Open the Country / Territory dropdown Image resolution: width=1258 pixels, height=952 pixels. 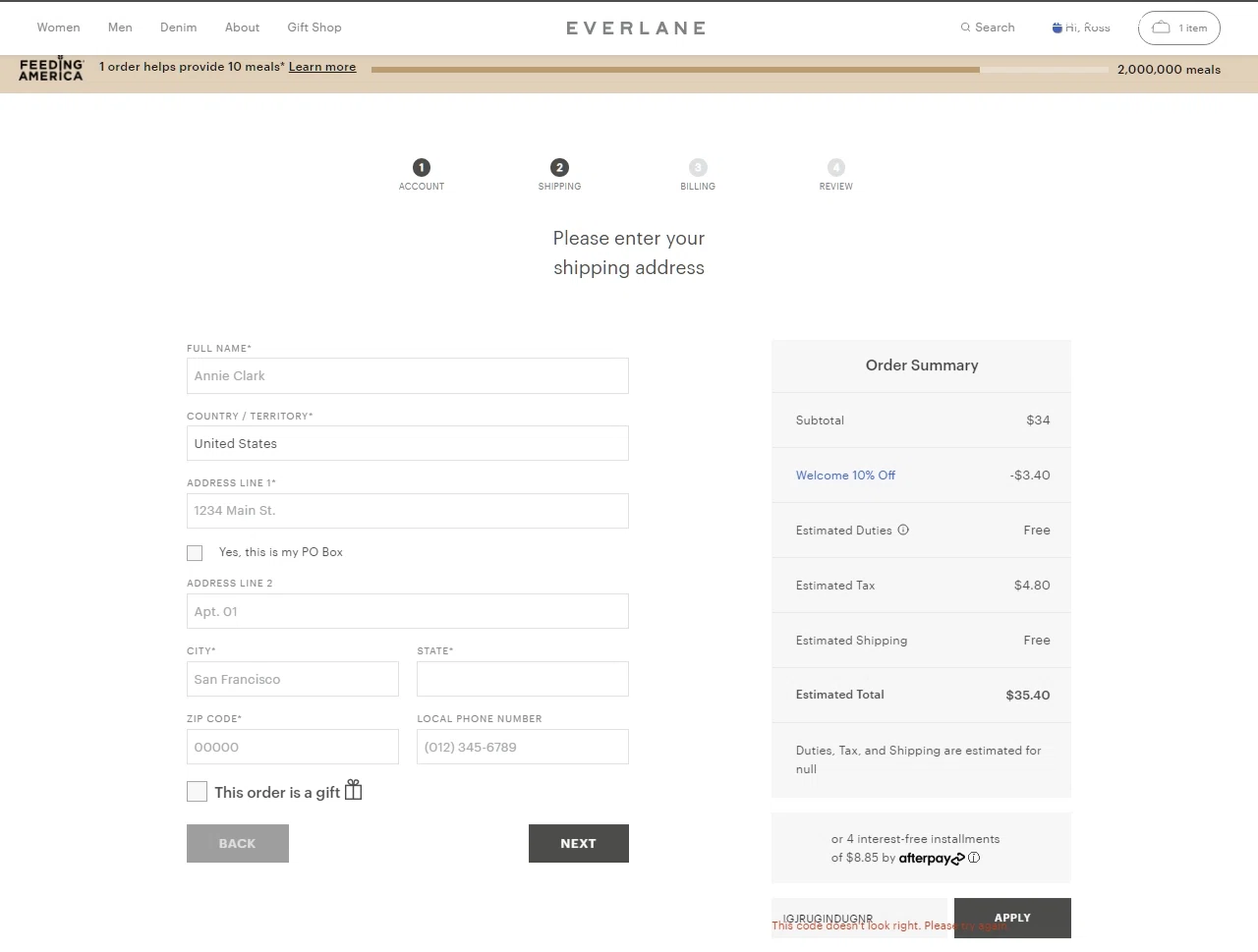point(408,443)
